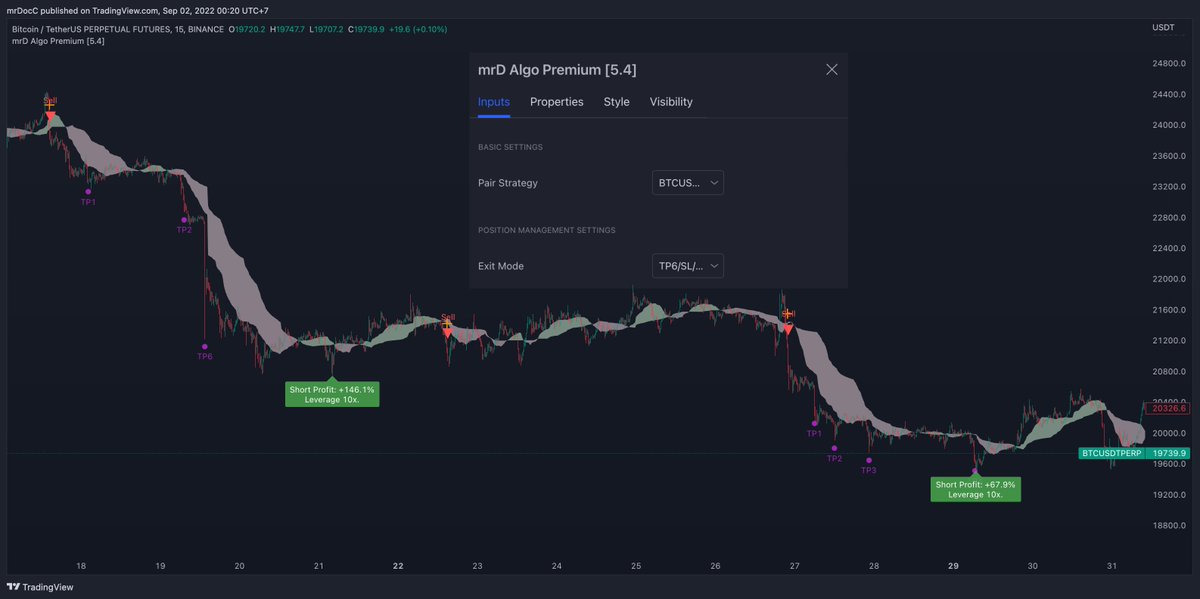
Task: Switch to the Style tab
Action: coord(616,101)
